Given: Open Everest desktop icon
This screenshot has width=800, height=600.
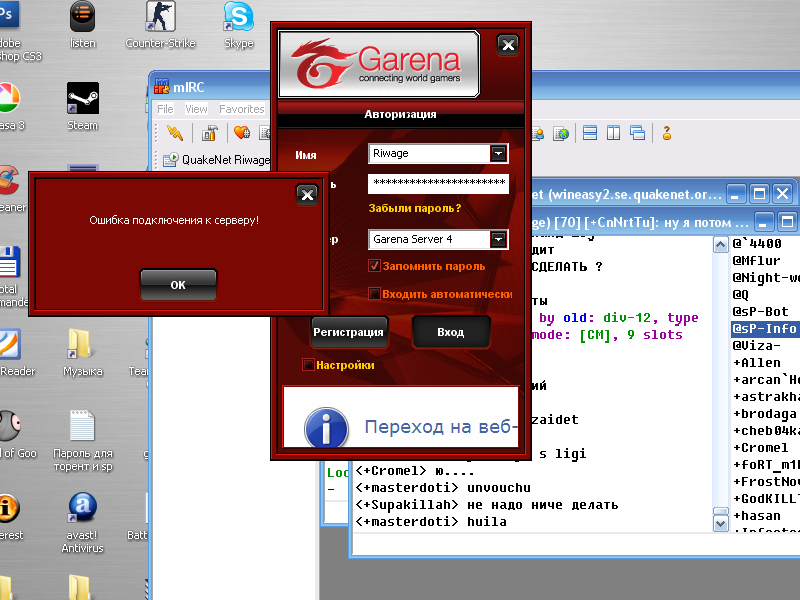Looking at the screenshot, I should [x=10, y=516].
